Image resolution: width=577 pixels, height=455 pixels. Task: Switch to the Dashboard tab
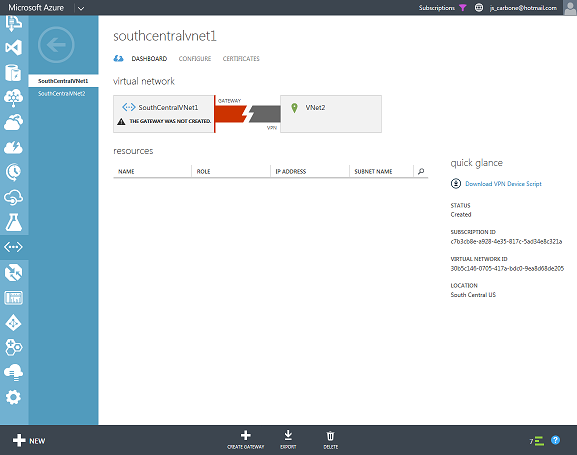point(149,59)
